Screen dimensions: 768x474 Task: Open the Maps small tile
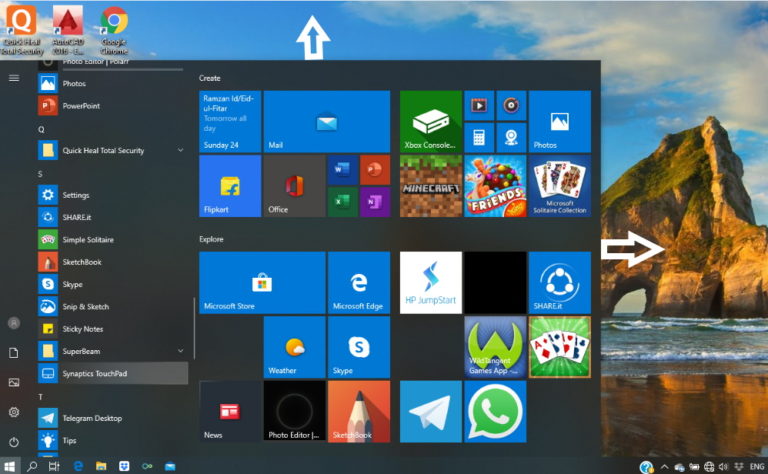coord(511,138)
